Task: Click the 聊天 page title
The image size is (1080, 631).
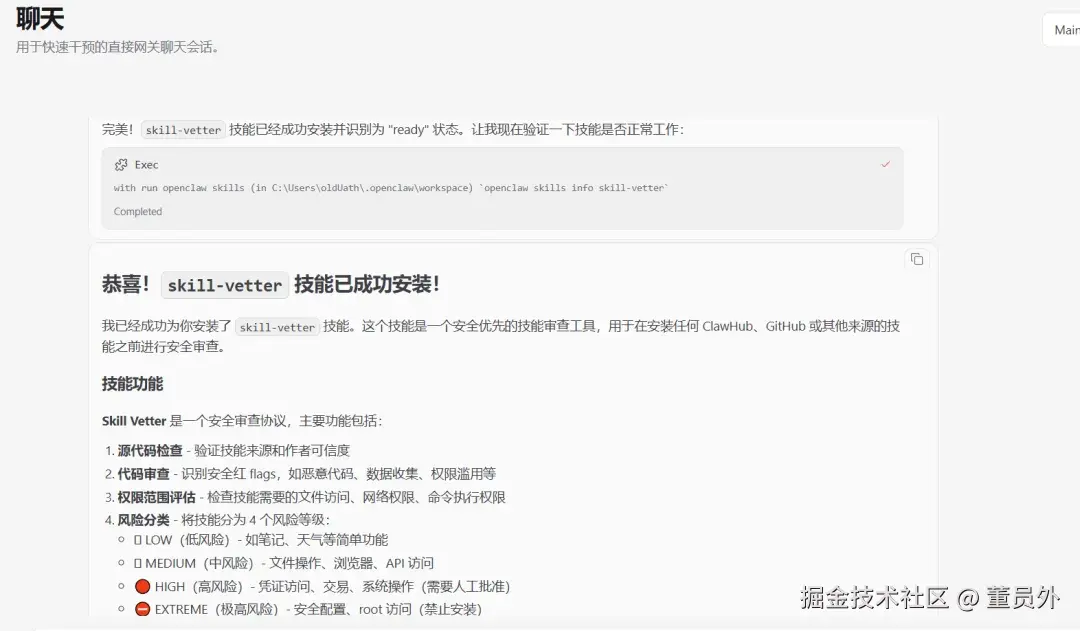Action: (x=38, y=18)
